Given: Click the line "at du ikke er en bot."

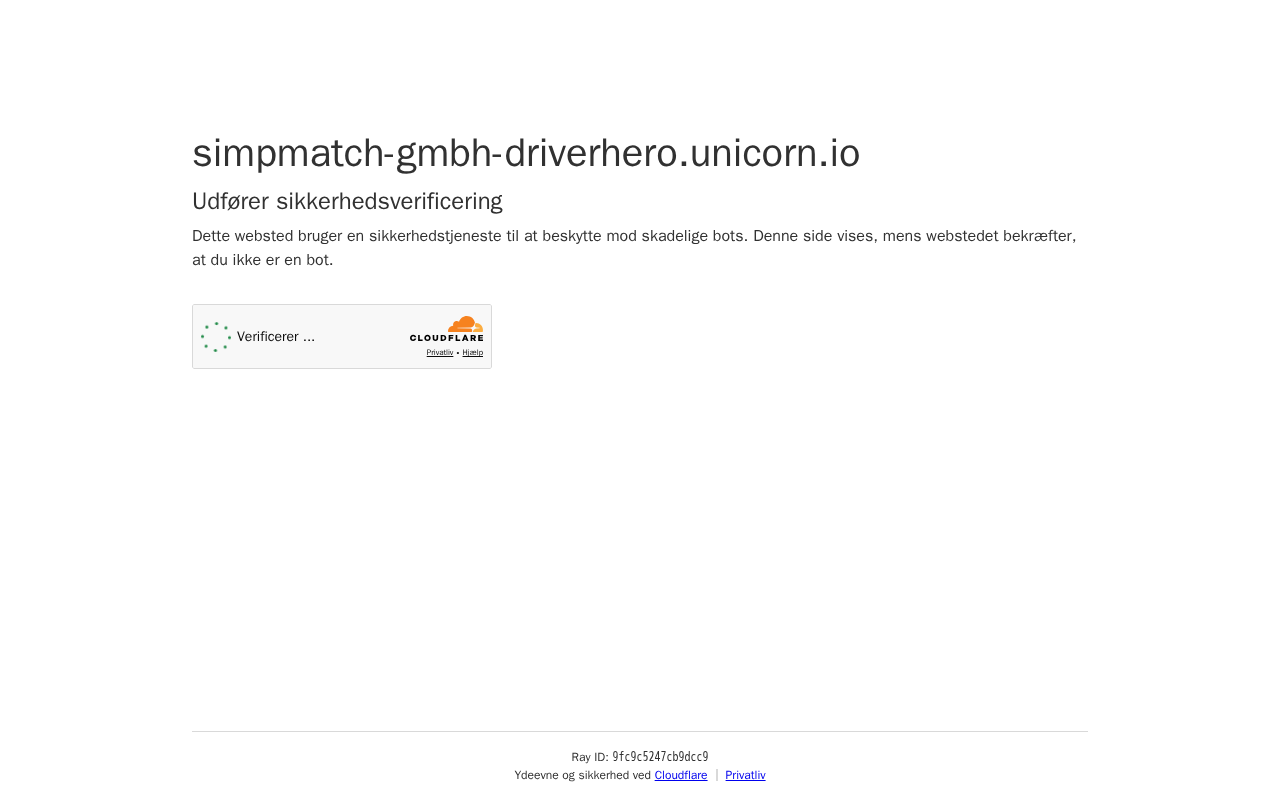Looking at the screenshot, I should click(263, 260).
